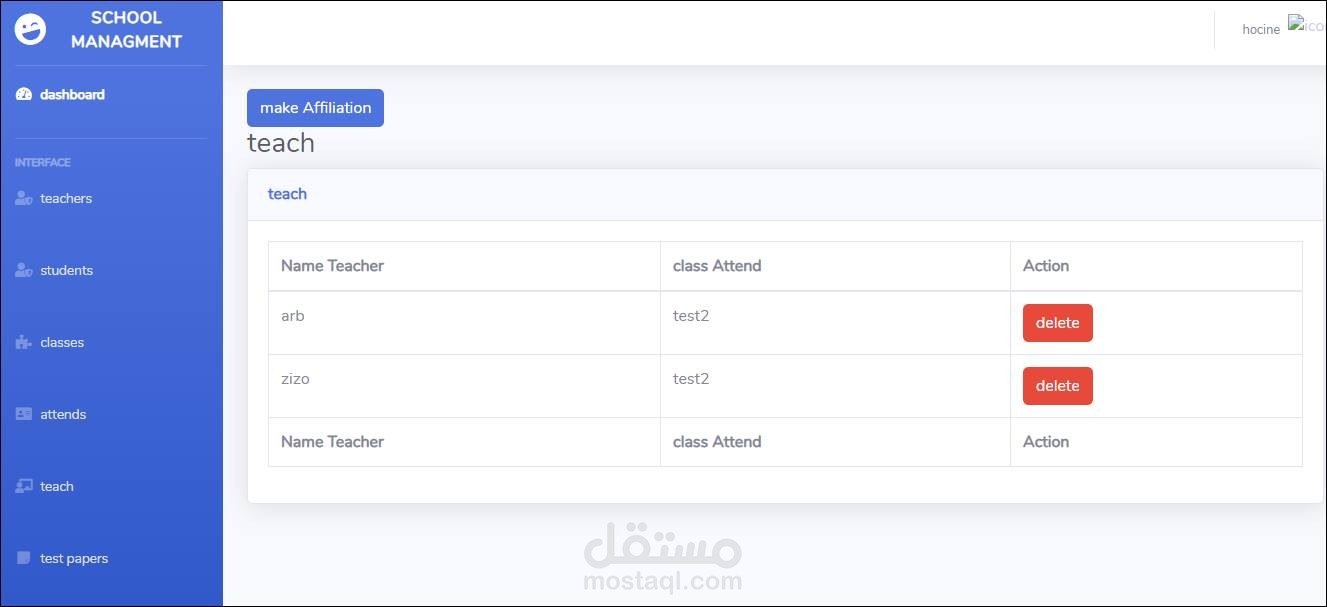The image size is (1327, 607).
Task: Open the dashboard menu item
Action: (x=72, y=95)
